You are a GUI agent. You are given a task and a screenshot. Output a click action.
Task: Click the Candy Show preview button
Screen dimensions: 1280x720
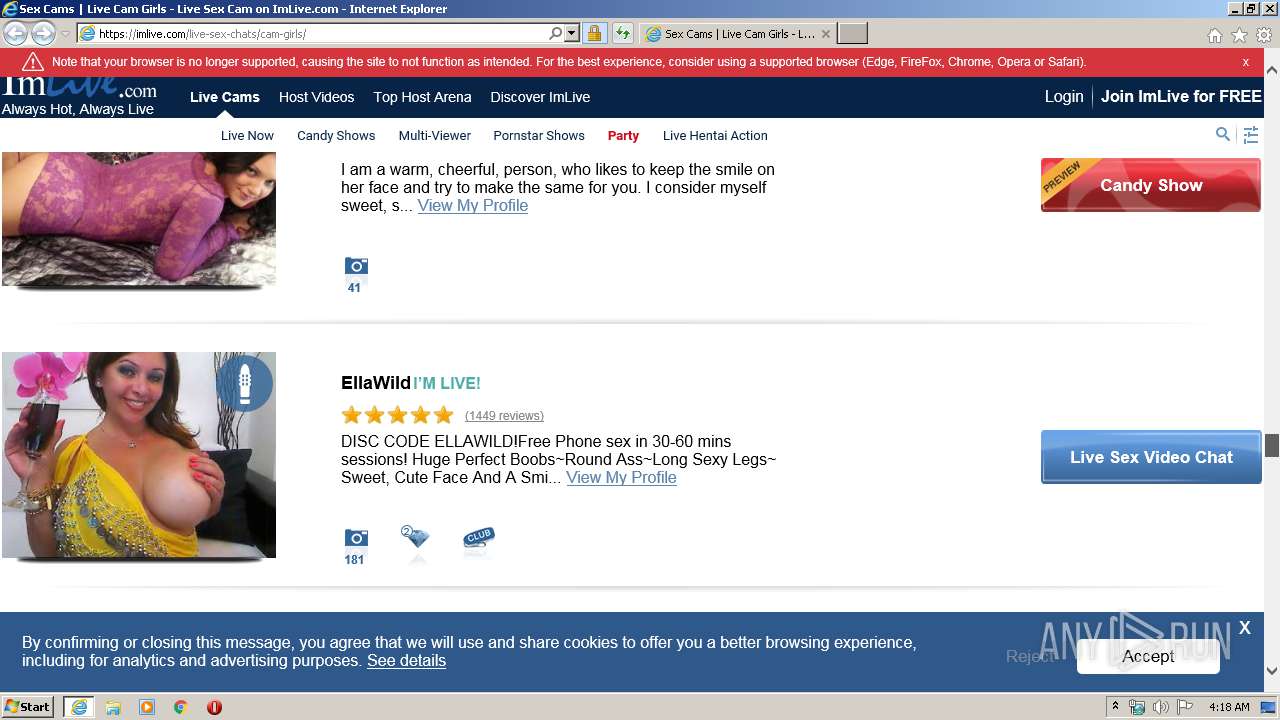(x=1151, y=185)
